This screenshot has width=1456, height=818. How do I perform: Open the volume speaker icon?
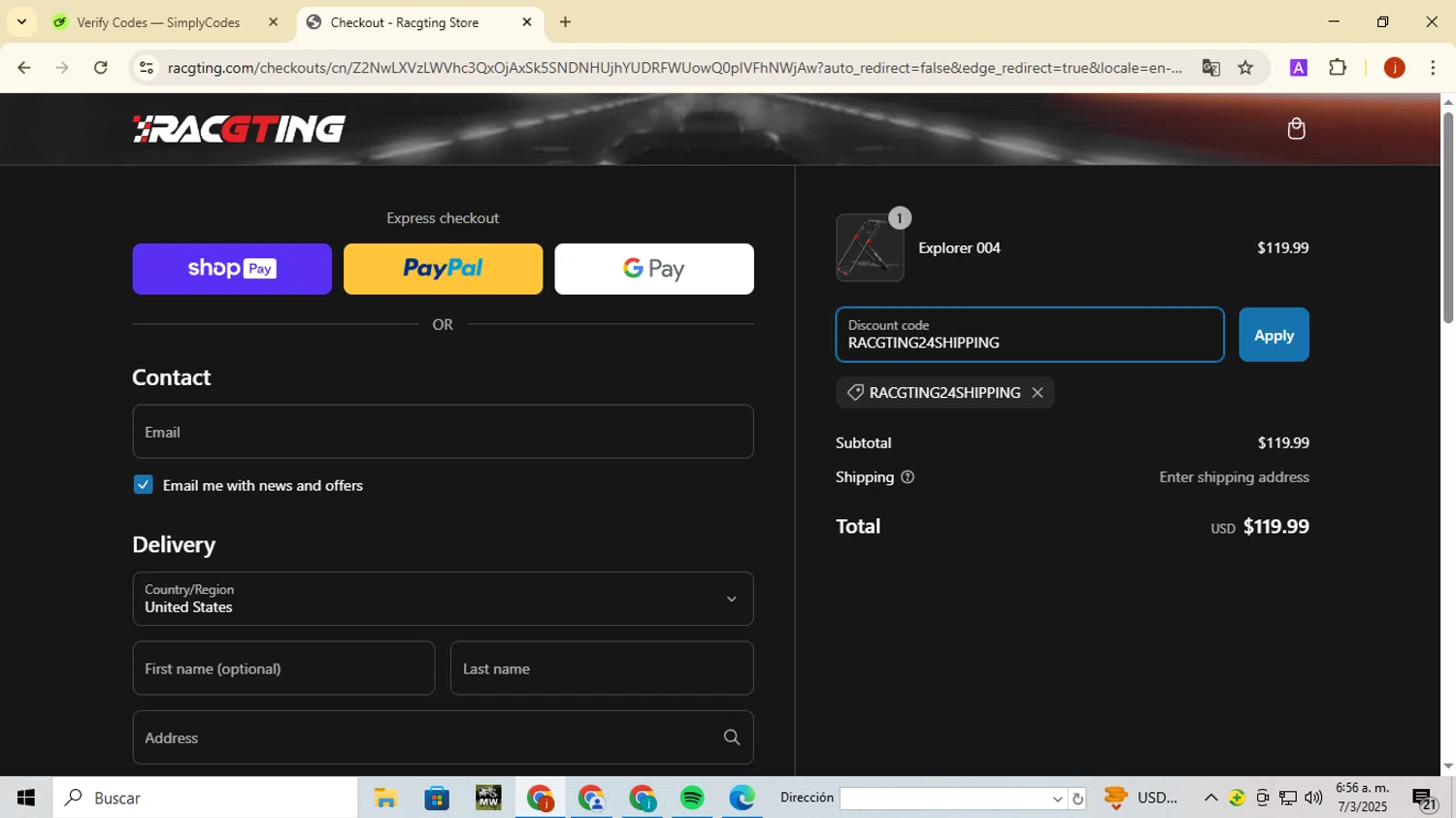[1313, 798]
